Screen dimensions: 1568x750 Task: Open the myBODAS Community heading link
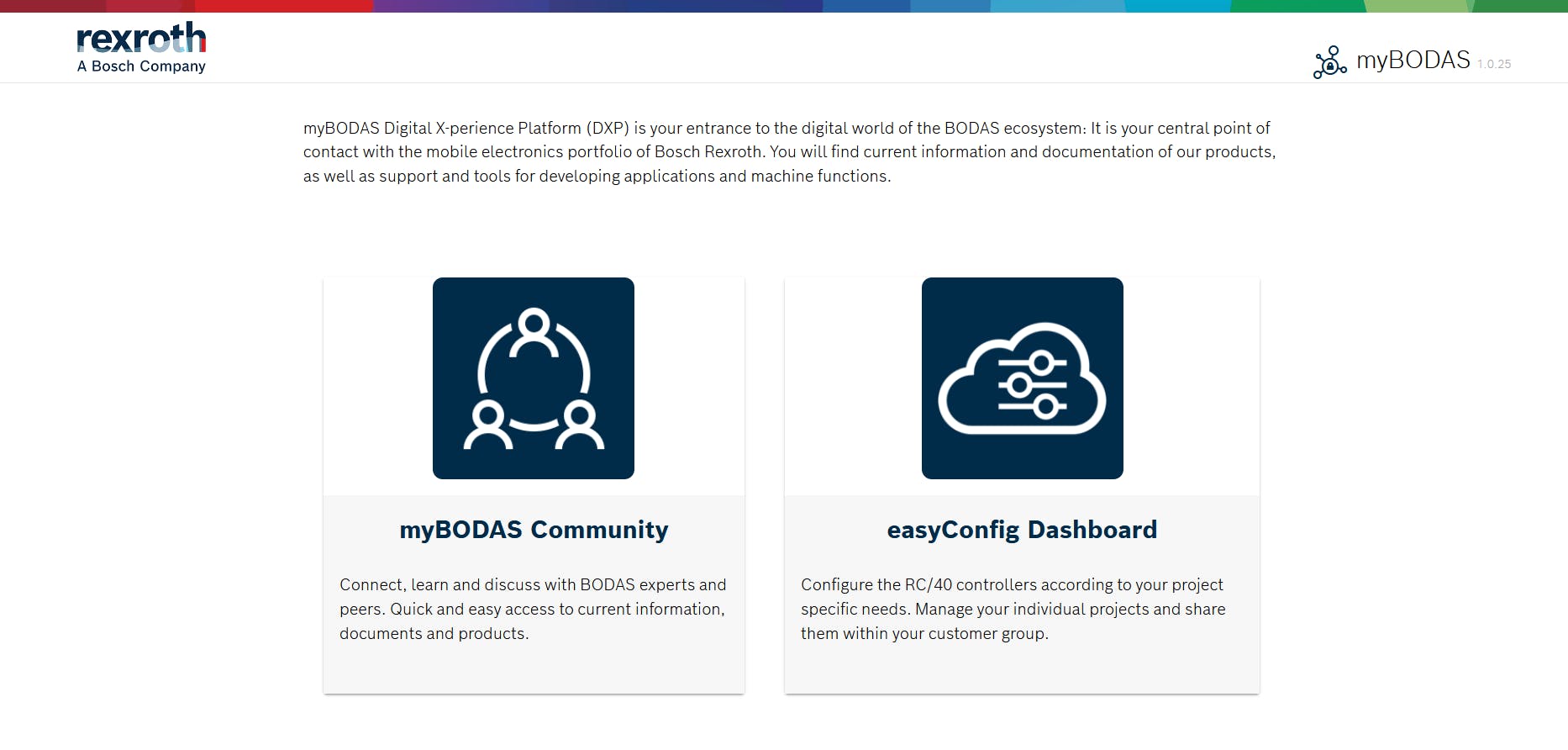534,530
